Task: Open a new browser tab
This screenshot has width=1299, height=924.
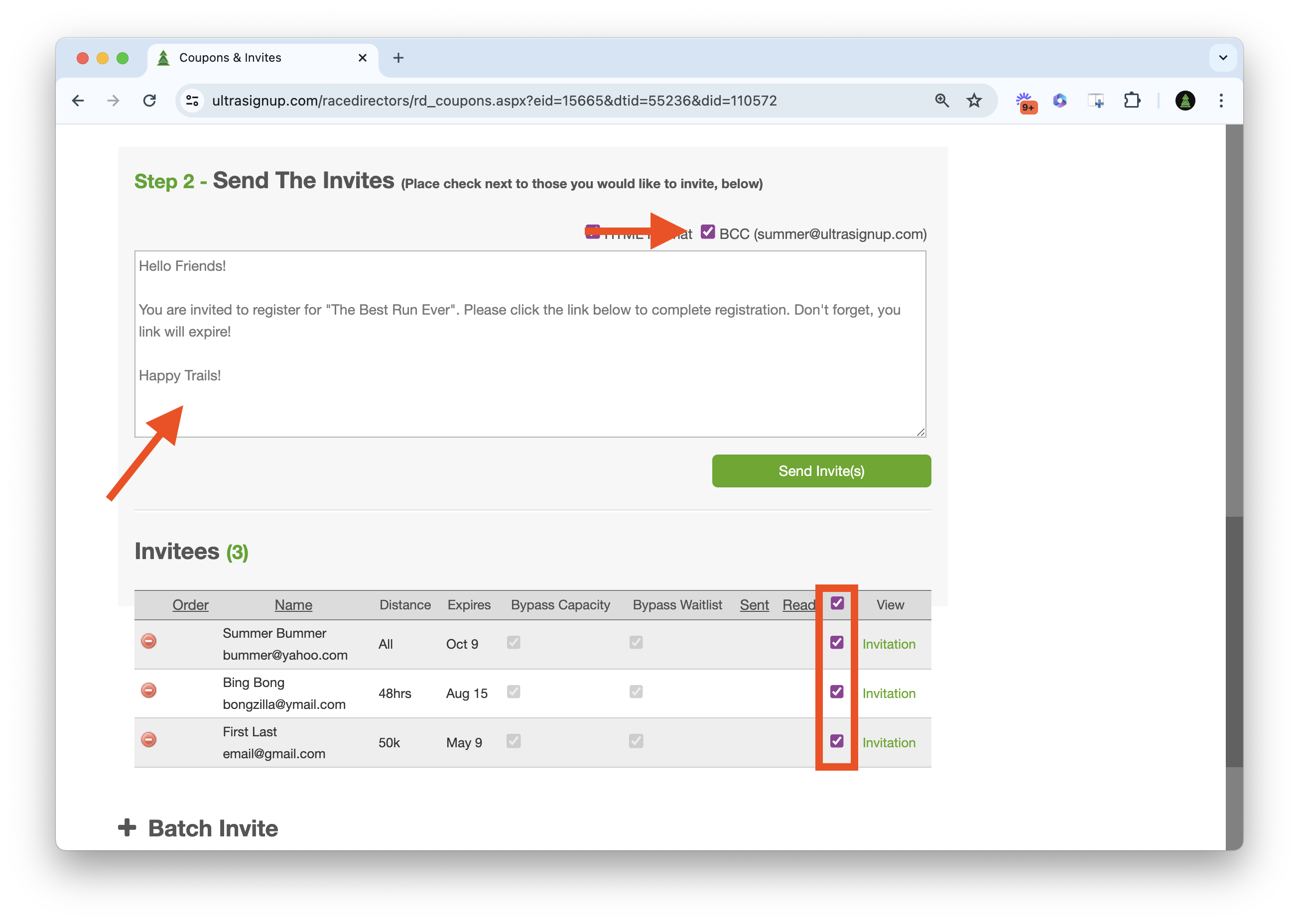Action: click(x=398, y=57)
